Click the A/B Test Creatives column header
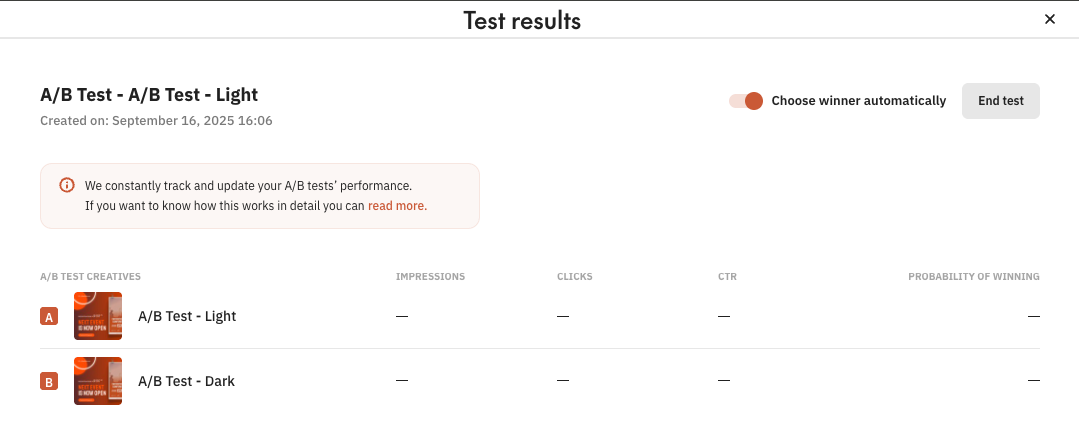The height and width of the screenshot is (425, 1079). point(90,276)
